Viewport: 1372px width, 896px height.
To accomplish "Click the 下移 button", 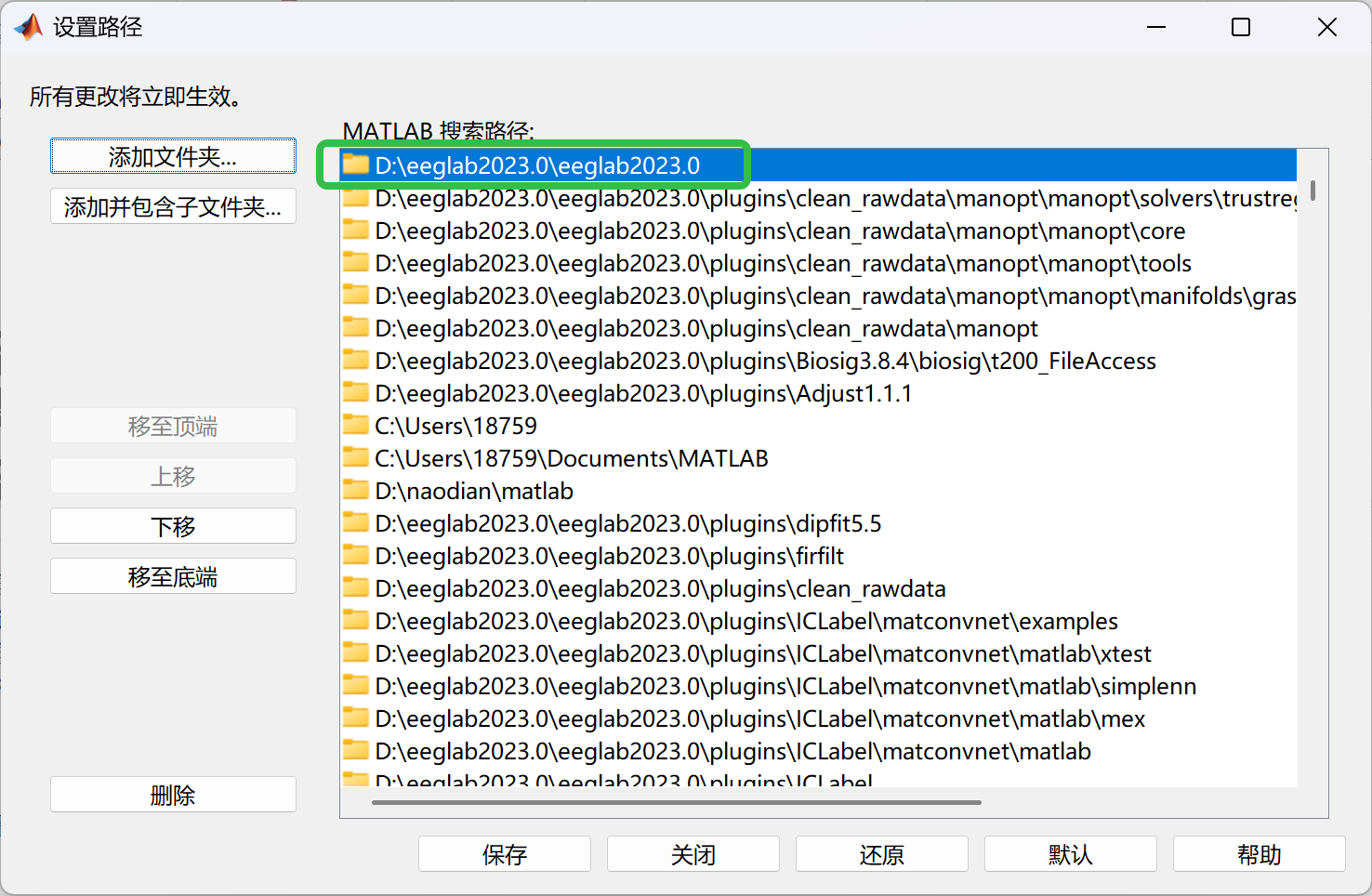I will 173,526.
